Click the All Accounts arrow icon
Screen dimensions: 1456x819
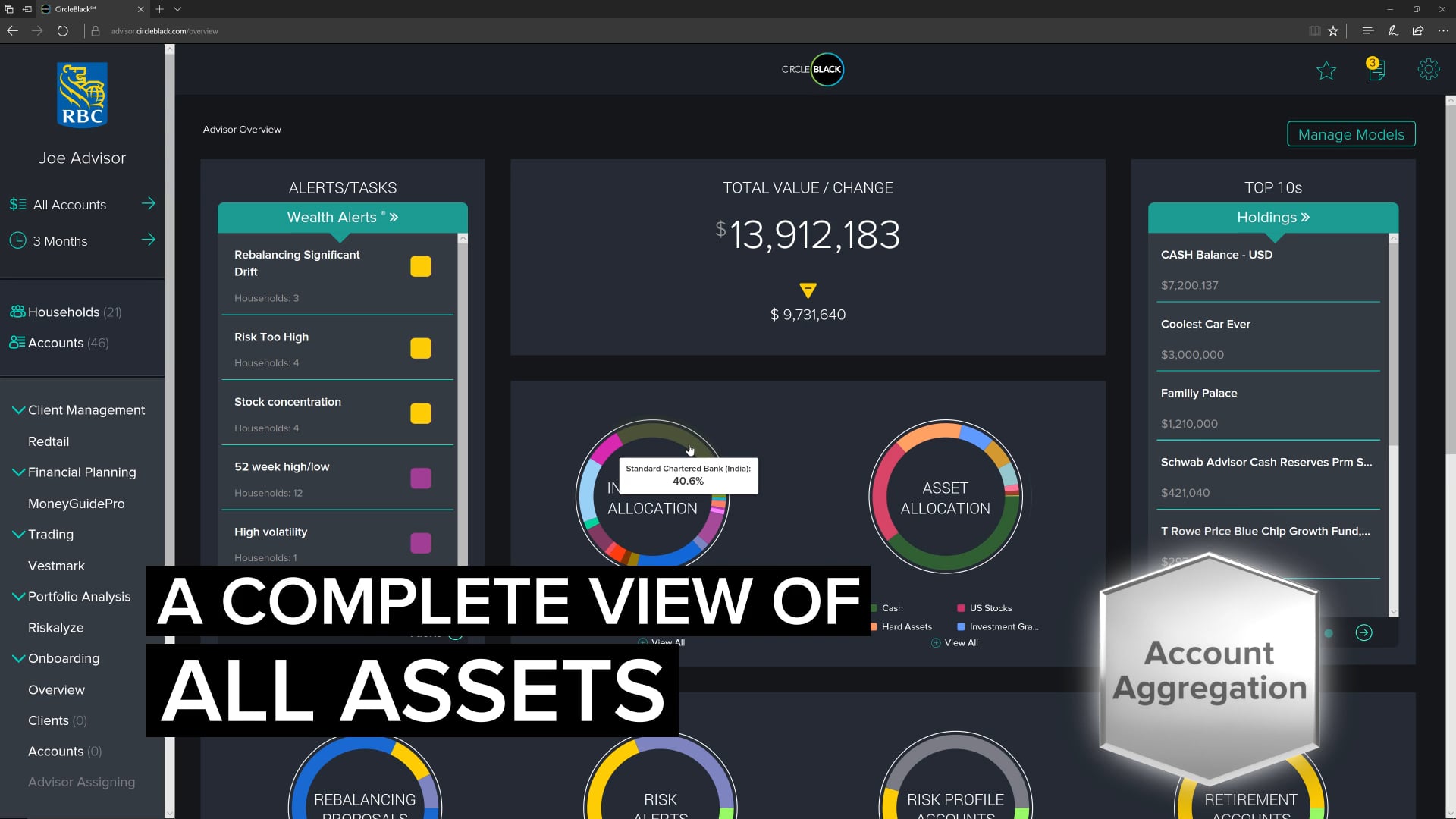[x=149, y=203]
